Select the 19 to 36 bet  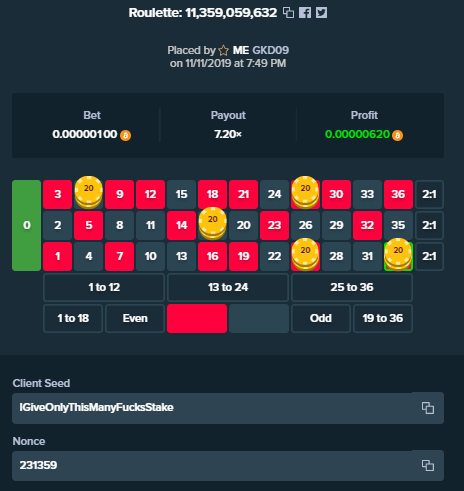(383, 318)
